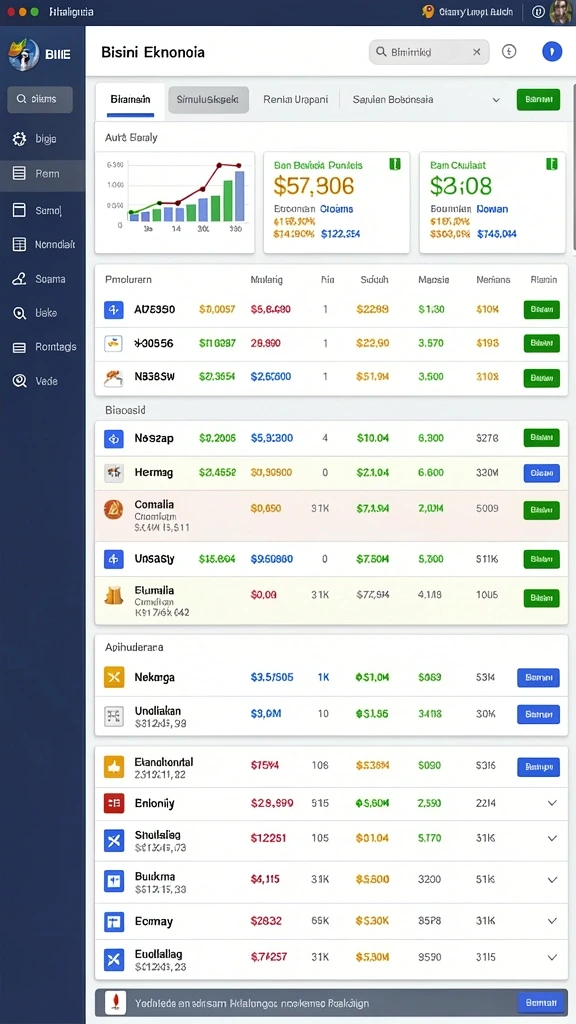Screen dimensions: 576x1024
Task: Click the red Enloniy row icon
Action: click(x=114, y=803)
